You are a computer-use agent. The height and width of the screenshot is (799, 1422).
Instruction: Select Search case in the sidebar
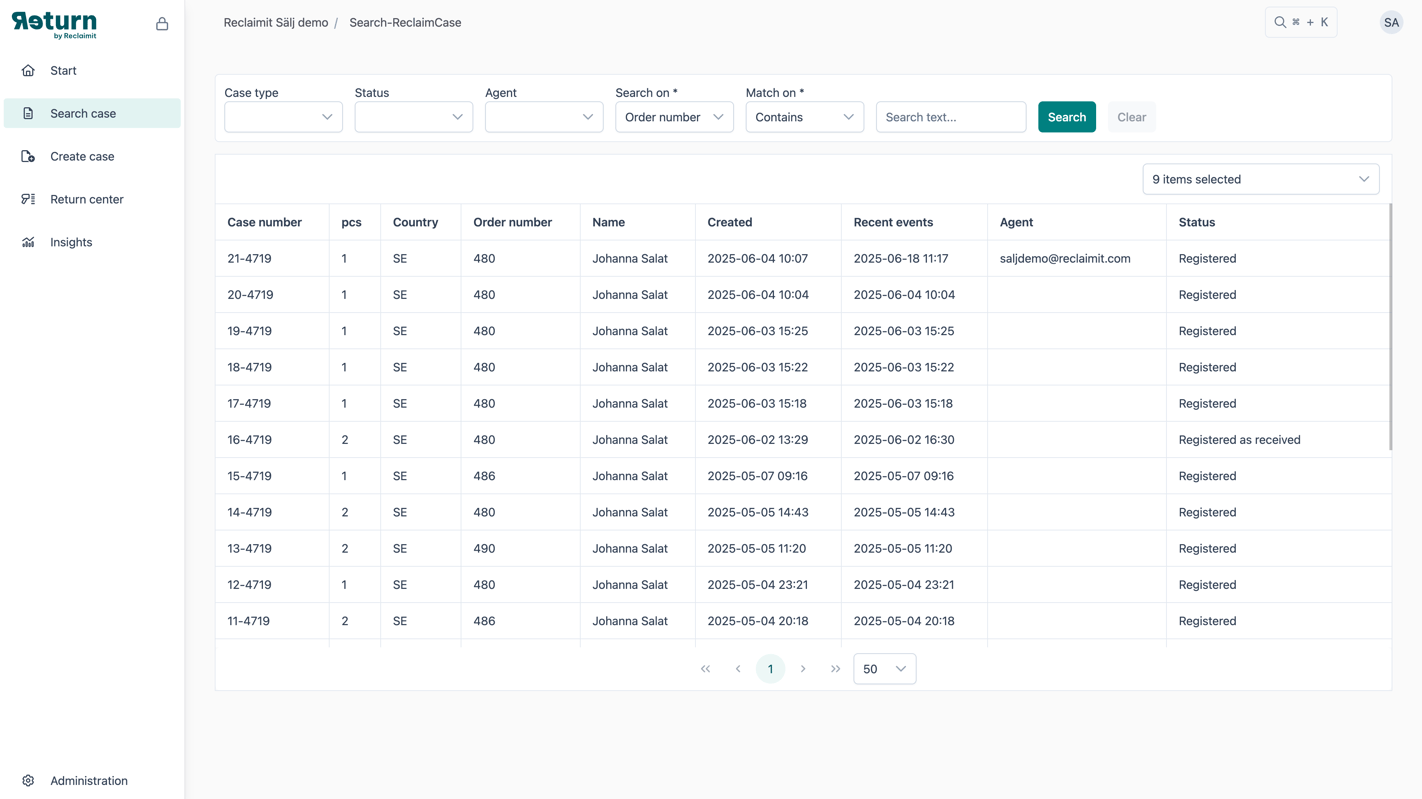click(92, 113)
